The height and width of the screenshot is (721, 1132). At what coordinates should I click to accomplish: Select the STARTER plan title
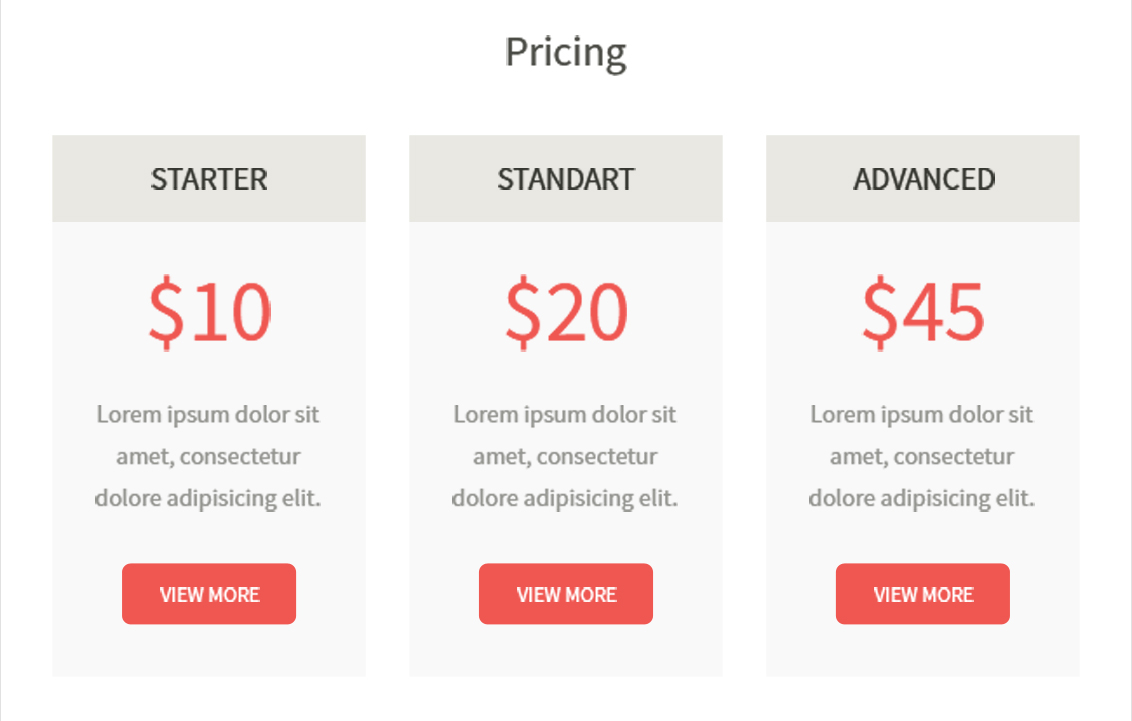(x=209, y=179)
